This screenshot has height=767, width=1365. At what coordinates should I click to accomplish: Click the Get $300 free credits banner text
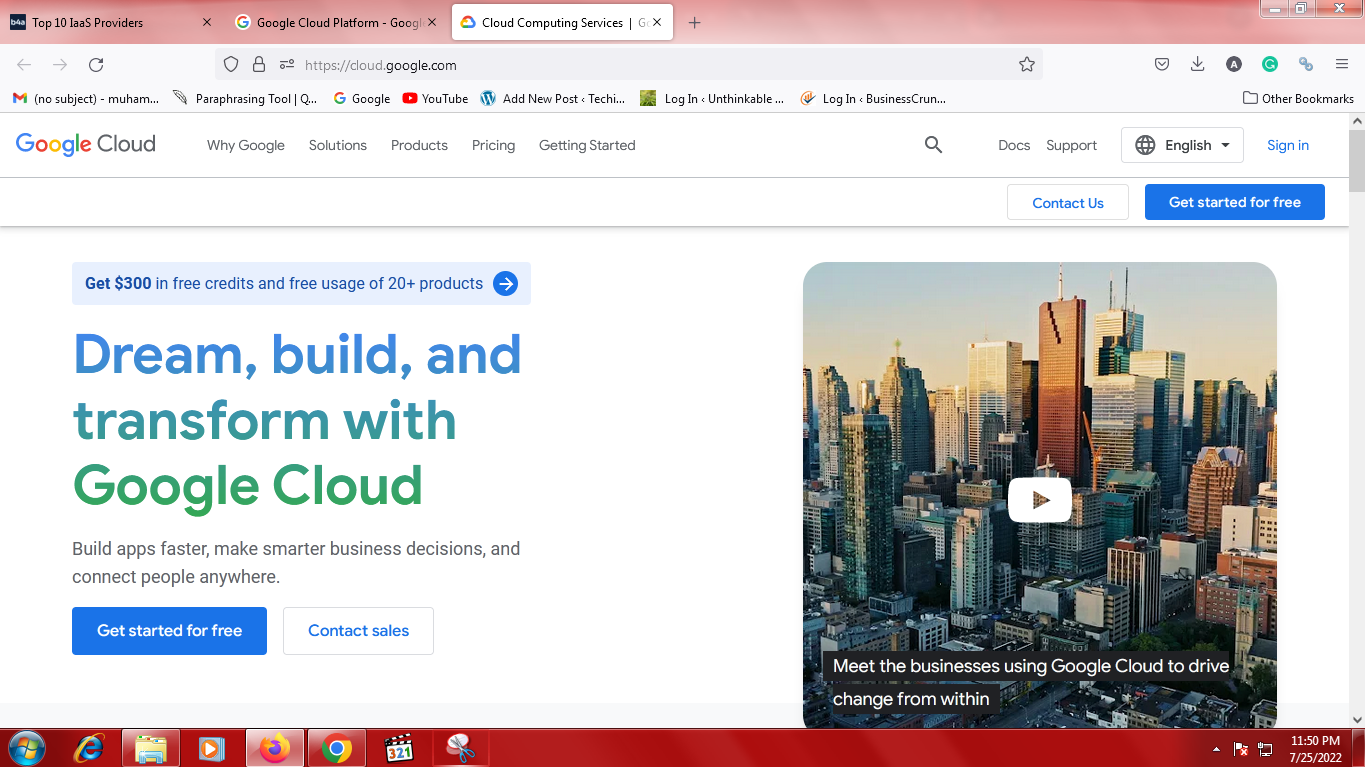point(284,284)
